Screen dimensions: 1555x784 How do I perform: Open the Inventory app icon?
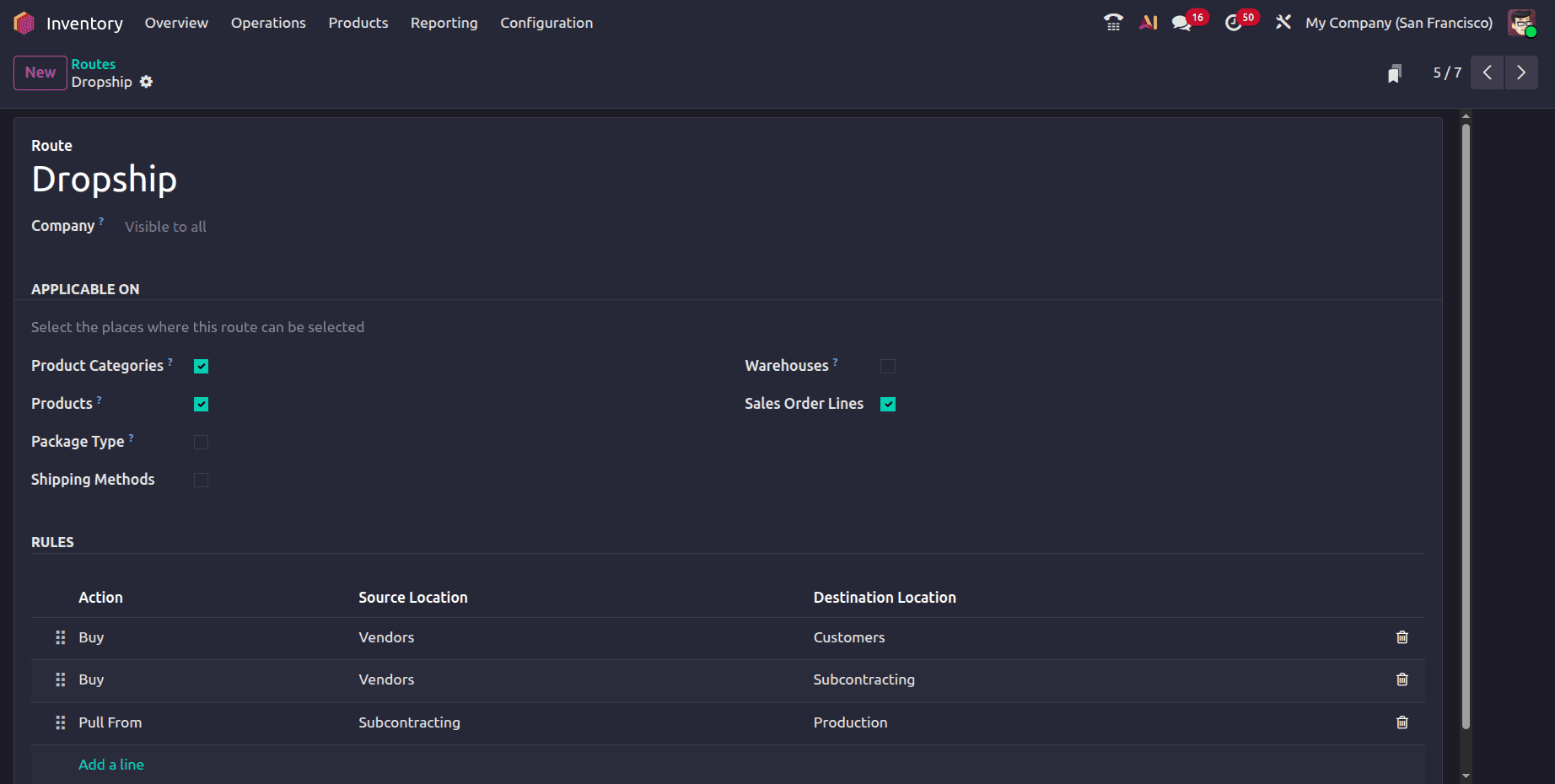point(24,22)
